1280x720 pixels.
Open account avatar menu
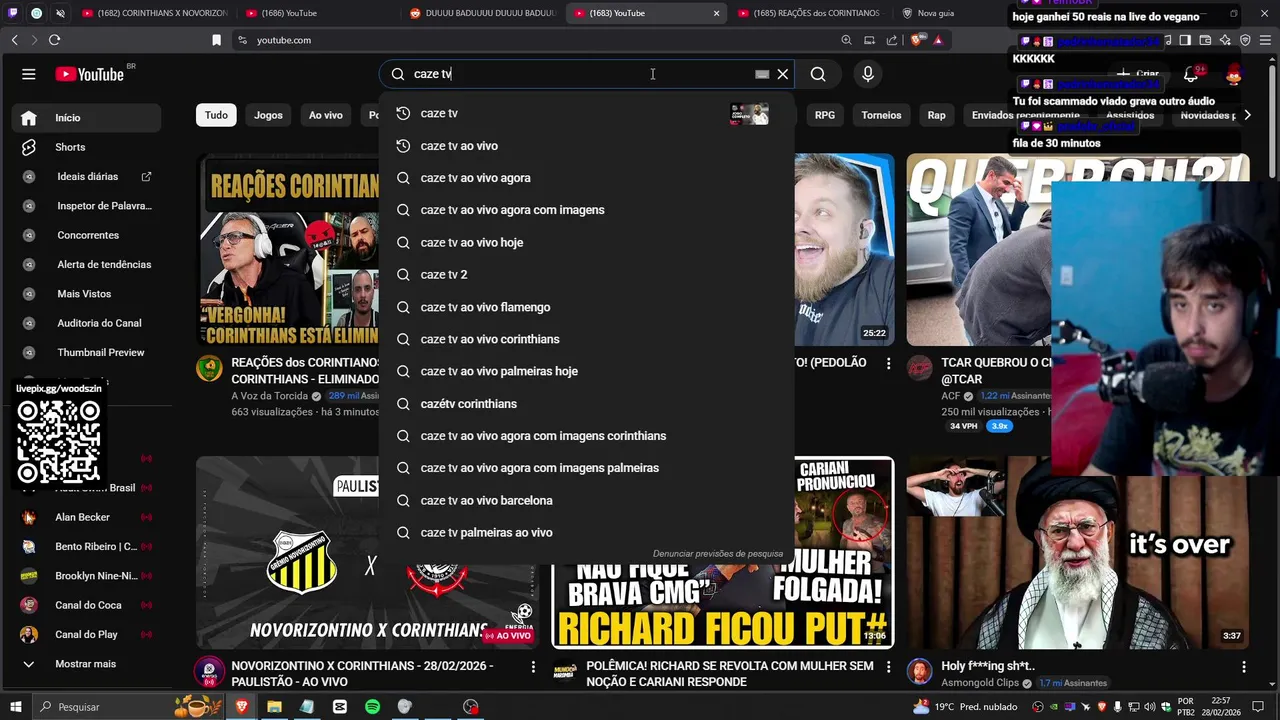1234,74
